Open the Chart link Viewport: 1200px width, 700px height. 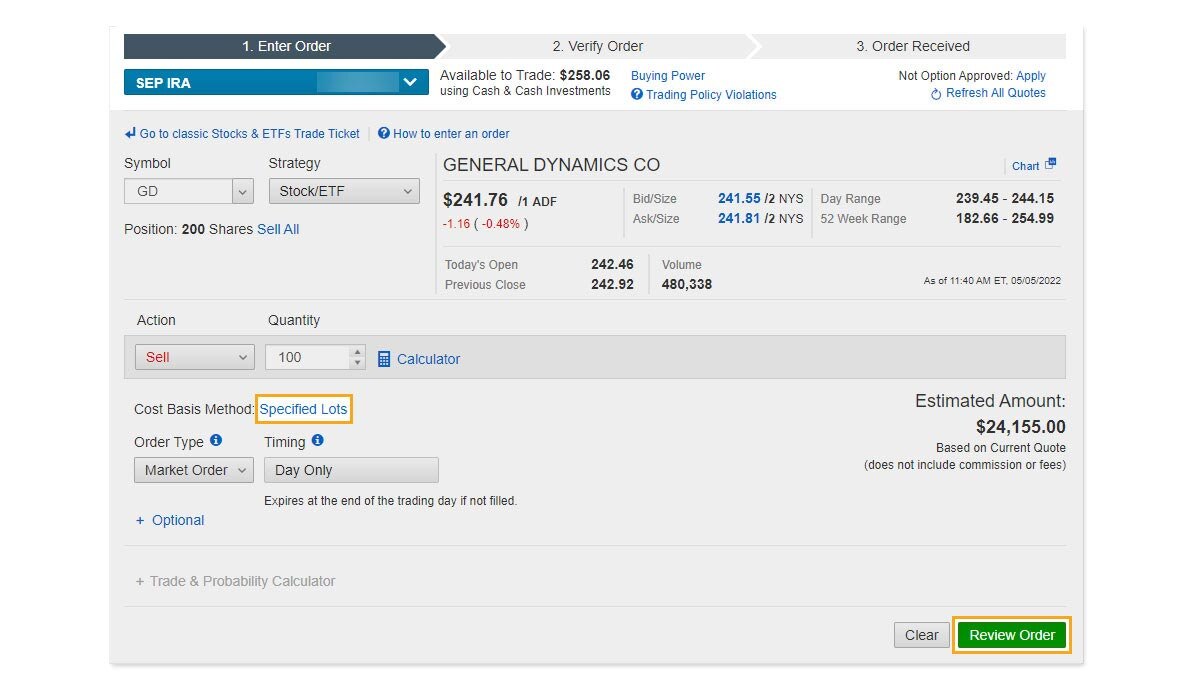[1026, 166]
